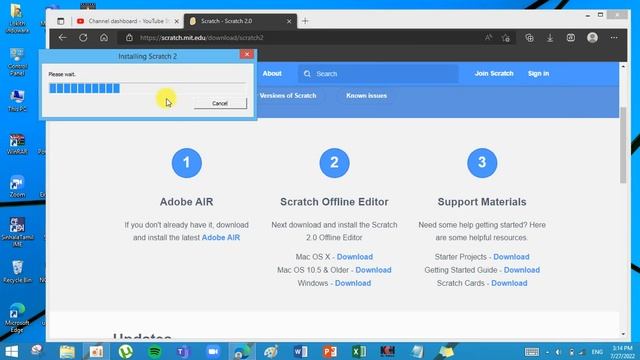Open the browser home page icon

(104, 38)
